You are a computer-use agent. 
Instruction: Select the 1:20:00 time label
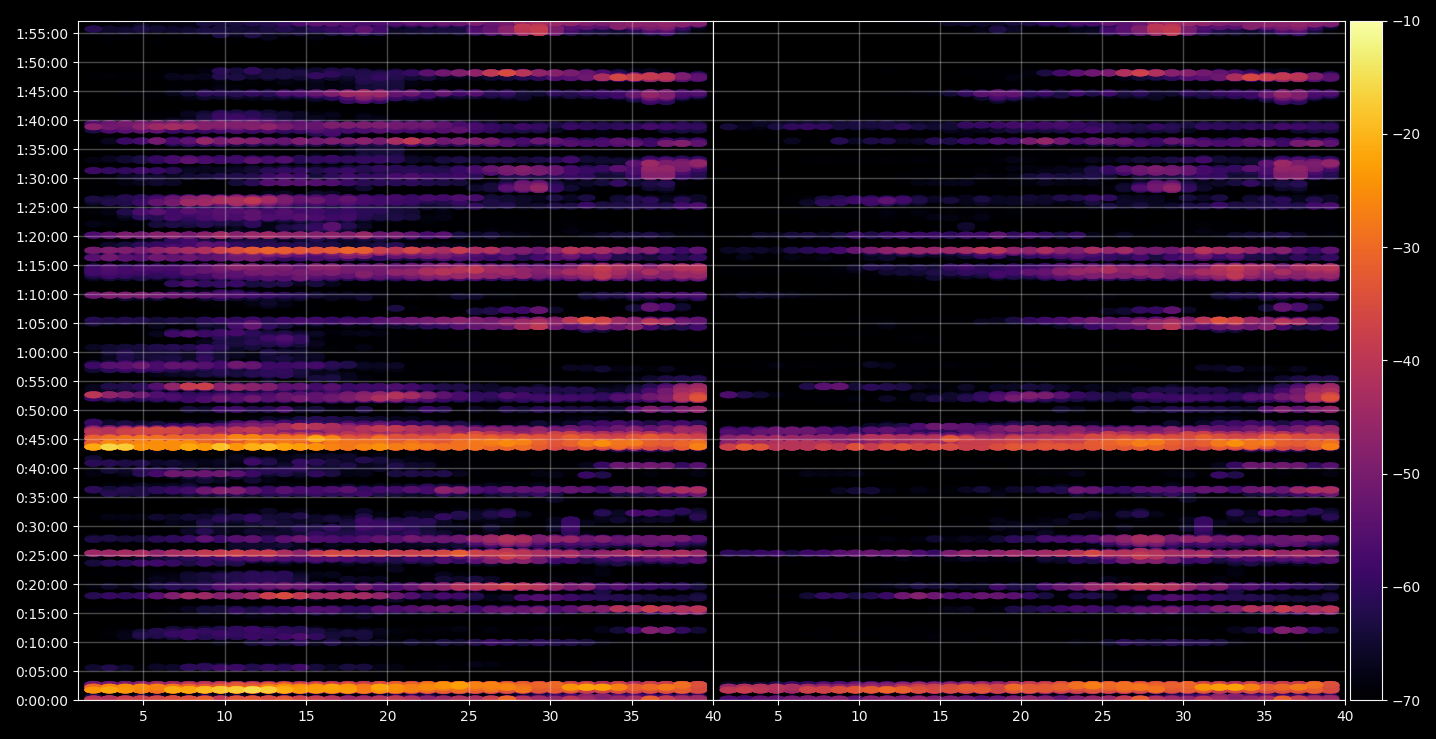[x=42, y=236]
